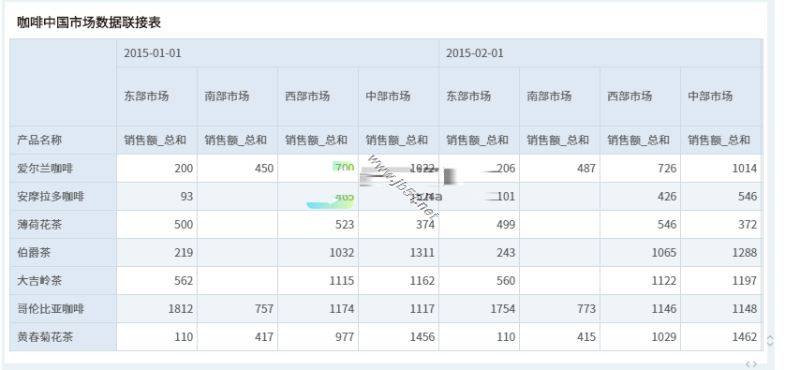Click the value 450 in 爱尔兰咖啡 row
This screenshot has width=800, height=370.
264,168
